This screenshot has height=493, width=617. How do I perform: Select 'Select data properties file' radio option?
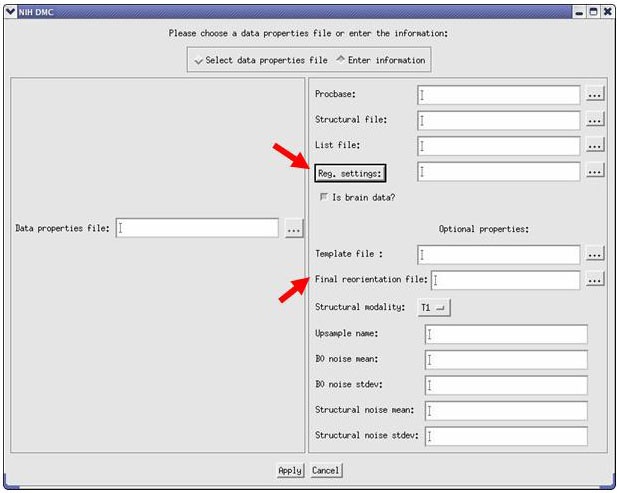click(x=261, y=60)
